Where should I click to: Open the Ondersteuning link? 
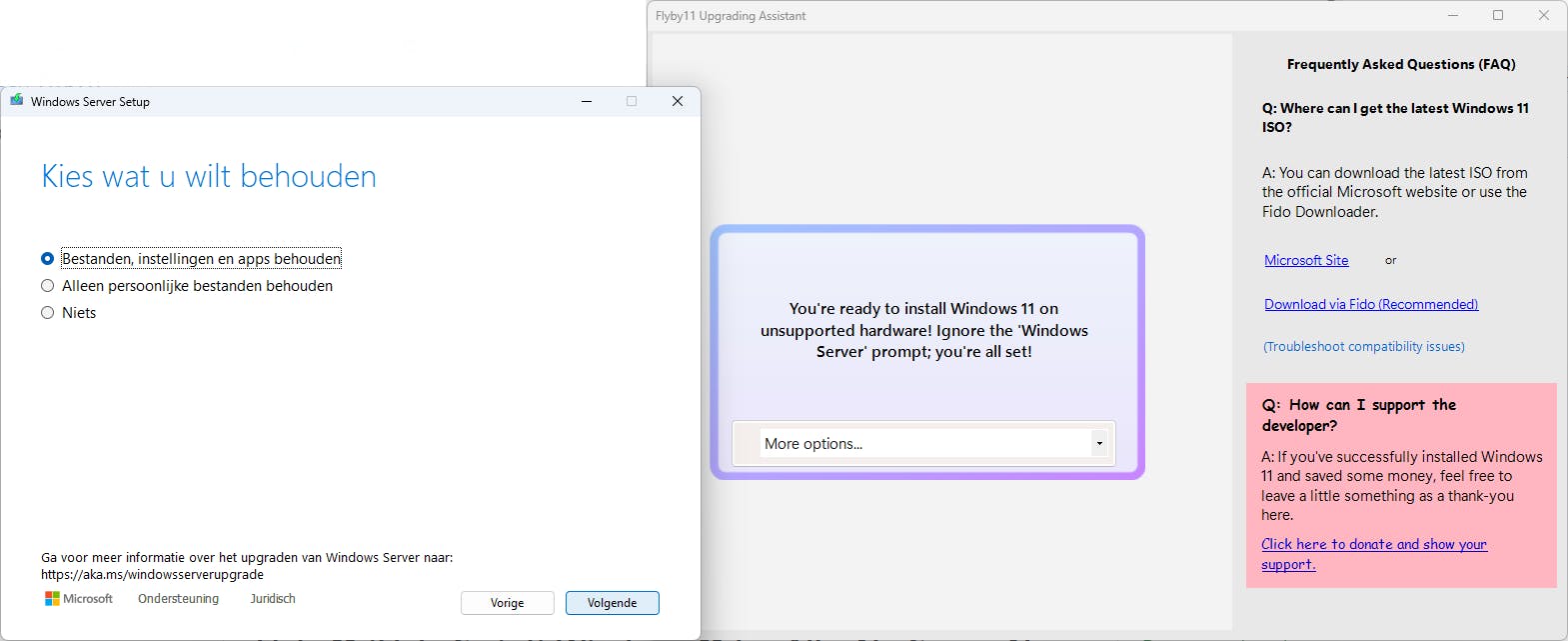[x=178, y=598]
